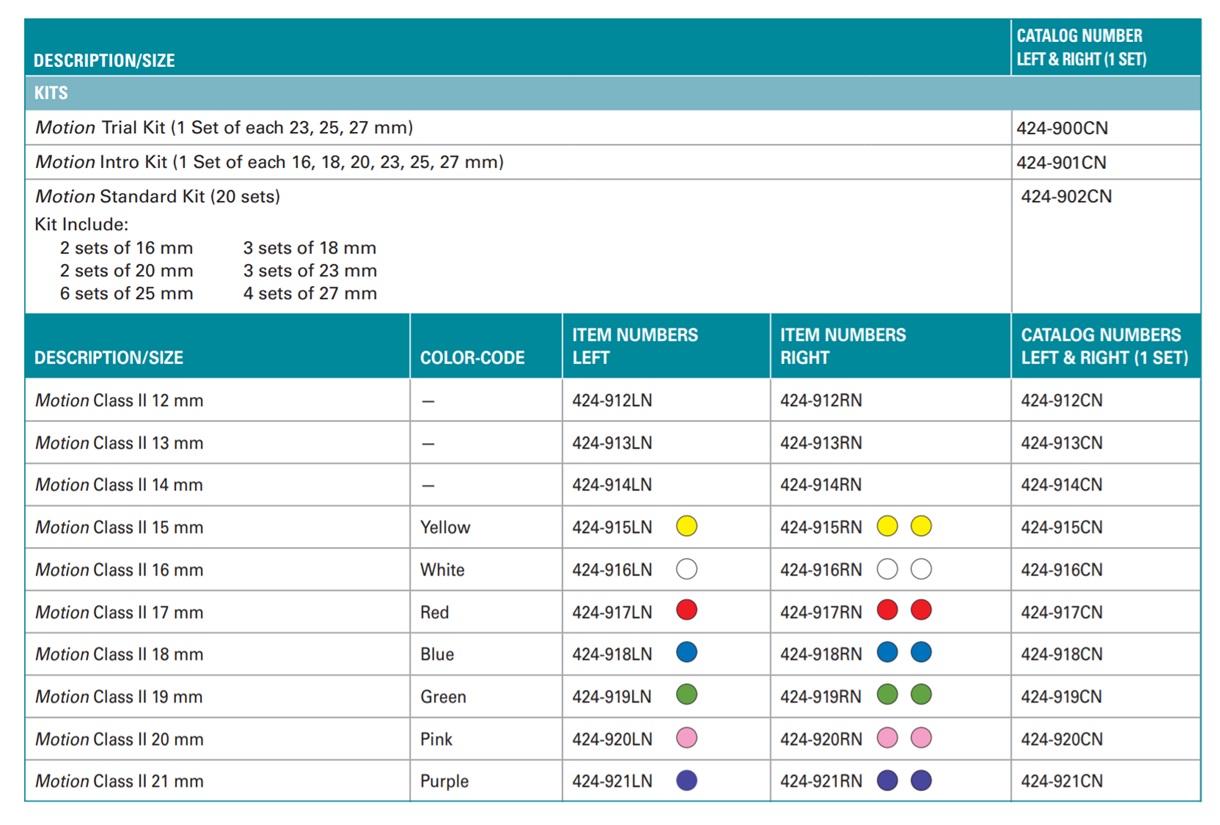Select the 'Motion Class II 13 mm' row label
The height and width of the screenshot is (825, 1220).
[x=119, y=443]
